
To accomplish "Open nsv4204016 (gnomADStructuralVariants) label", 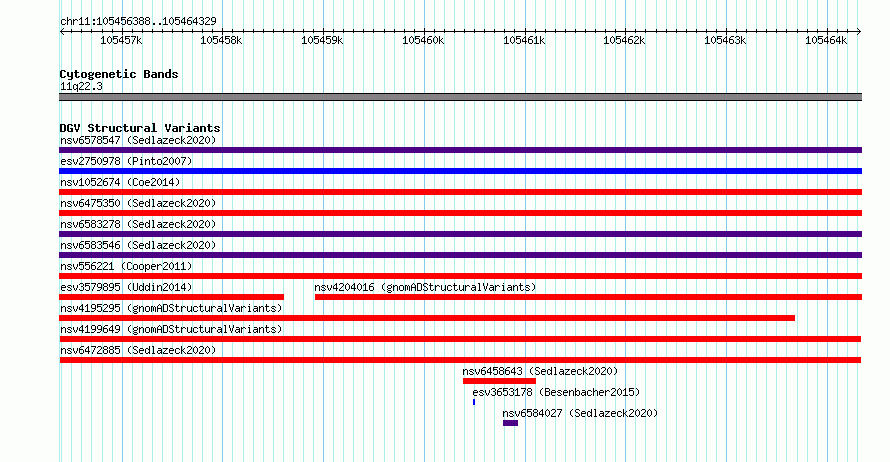I will click(x=425, y=287).
